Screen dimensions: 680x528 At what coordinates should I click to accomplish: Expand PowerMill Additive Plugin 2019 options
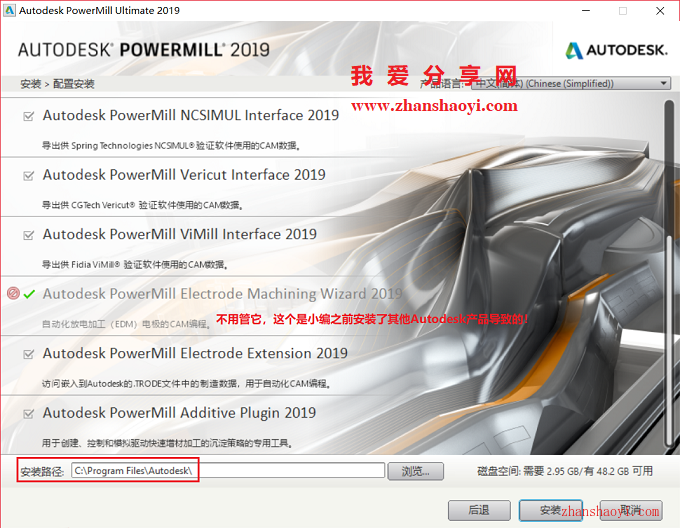[179, 413]
